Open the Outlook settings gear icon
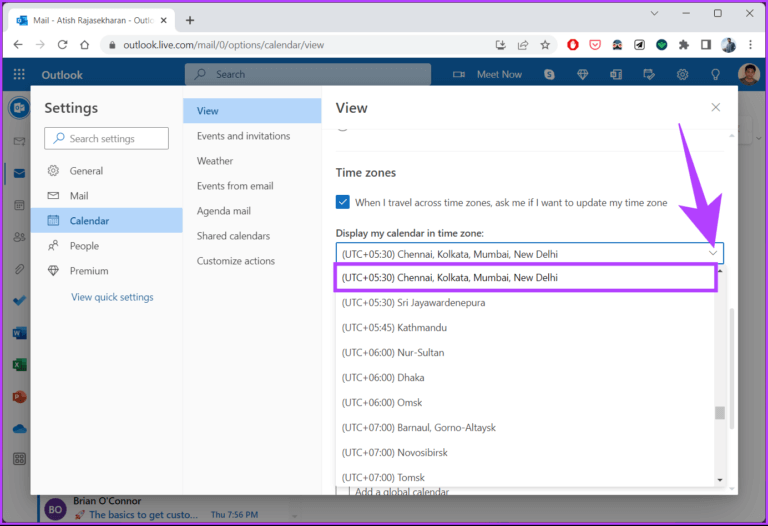This screenshot has height=526, width=768. click(x=682, y=74)
